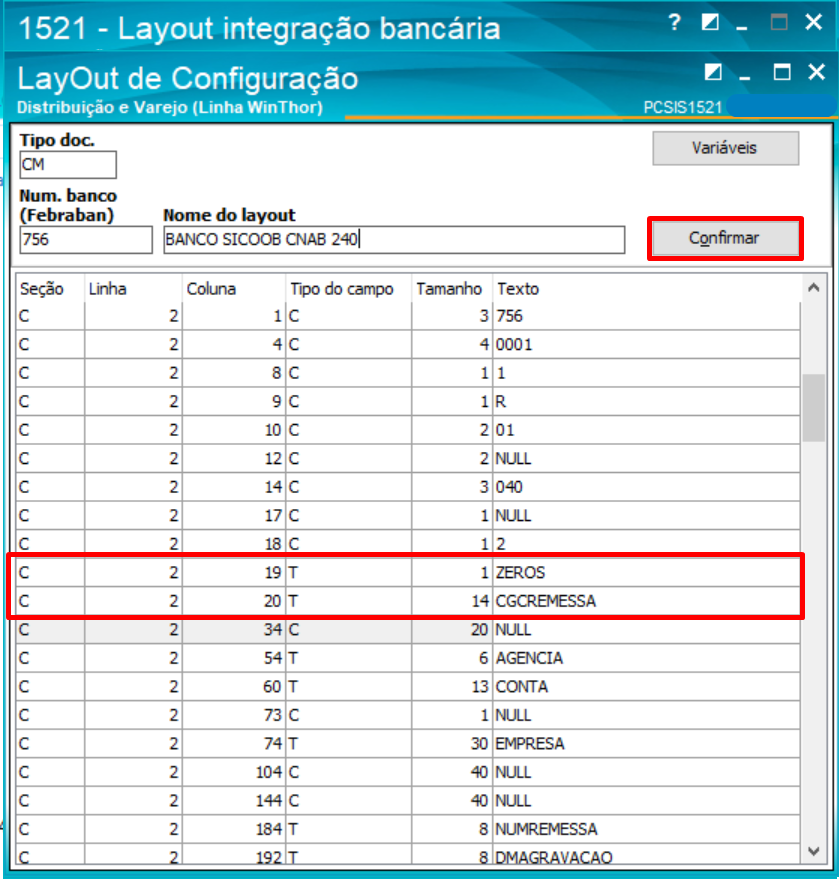
Task: Click NULL text in column-12 row
Action: (513, 459)
